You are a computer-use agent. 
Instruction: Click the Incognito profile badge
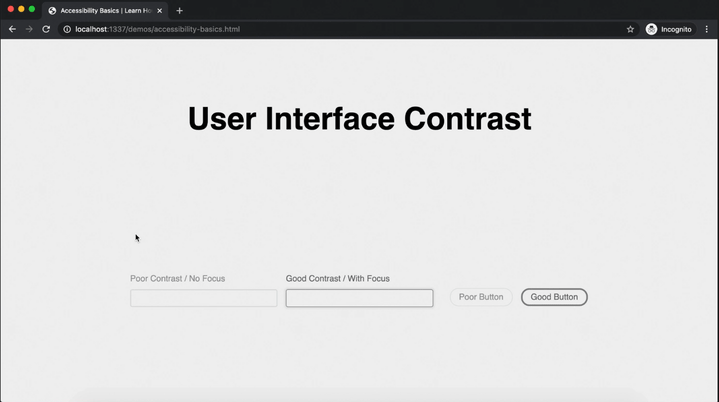(x=669, y=29)
